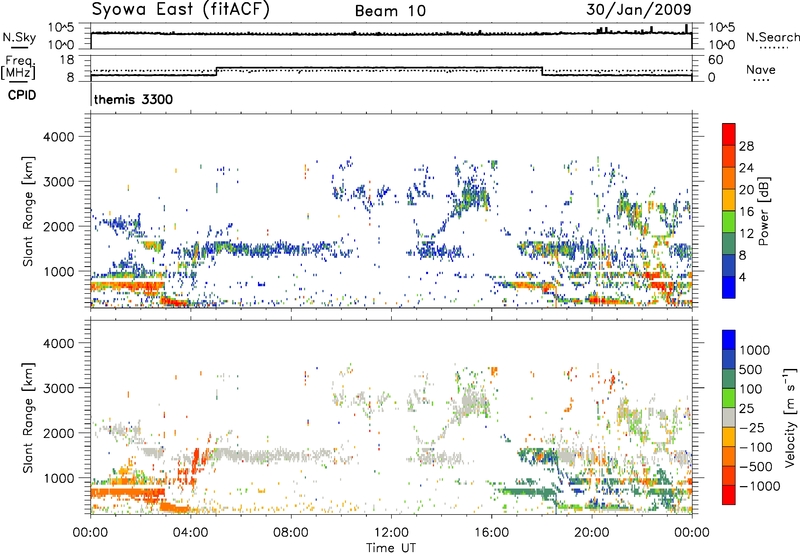This screenshot has height=554, width=800.
Task: Click the '28' tick on Power colorbar
Action: [746, 146]
